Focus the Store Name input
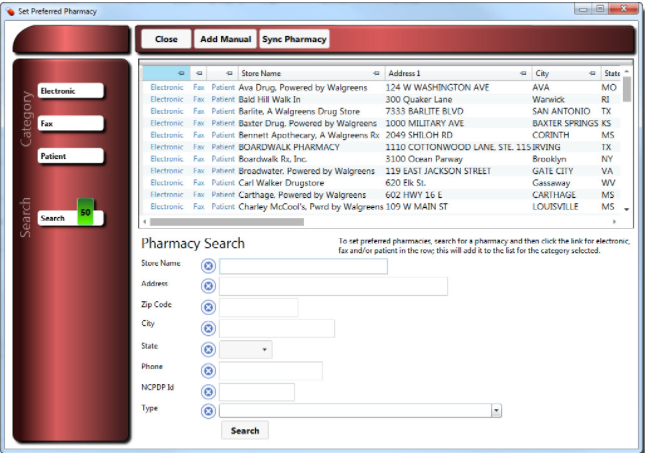 [303, 266]
